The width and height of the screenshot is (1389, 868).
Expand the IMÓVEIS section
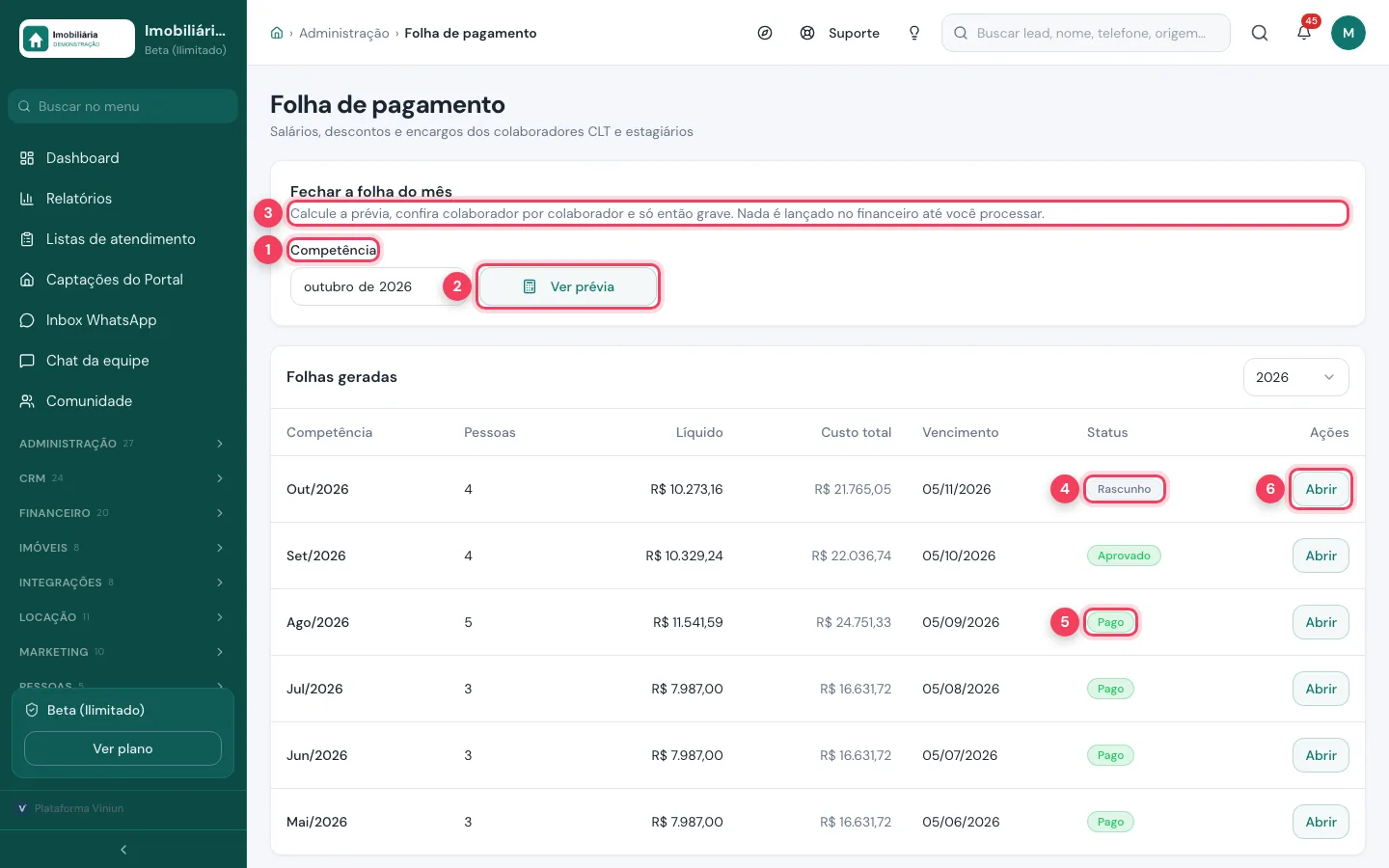tap(123, 548)
